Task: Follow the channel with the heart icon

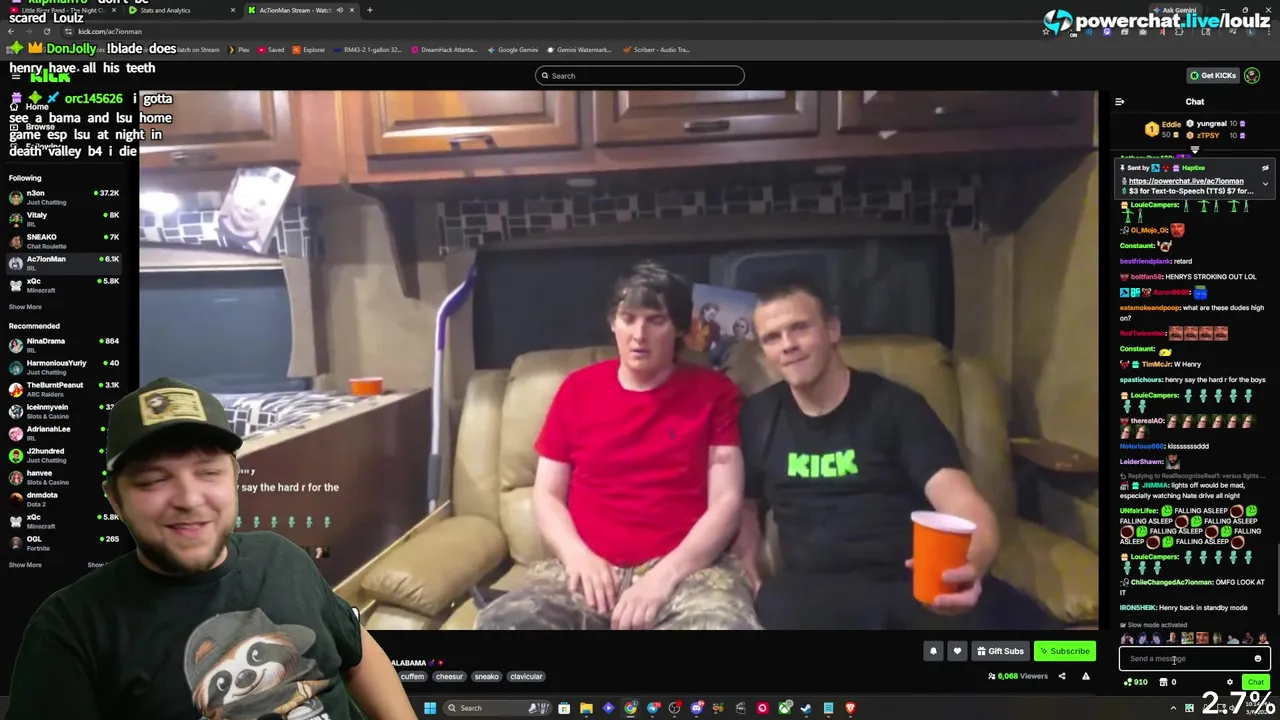Action: (x=957, y=651)
